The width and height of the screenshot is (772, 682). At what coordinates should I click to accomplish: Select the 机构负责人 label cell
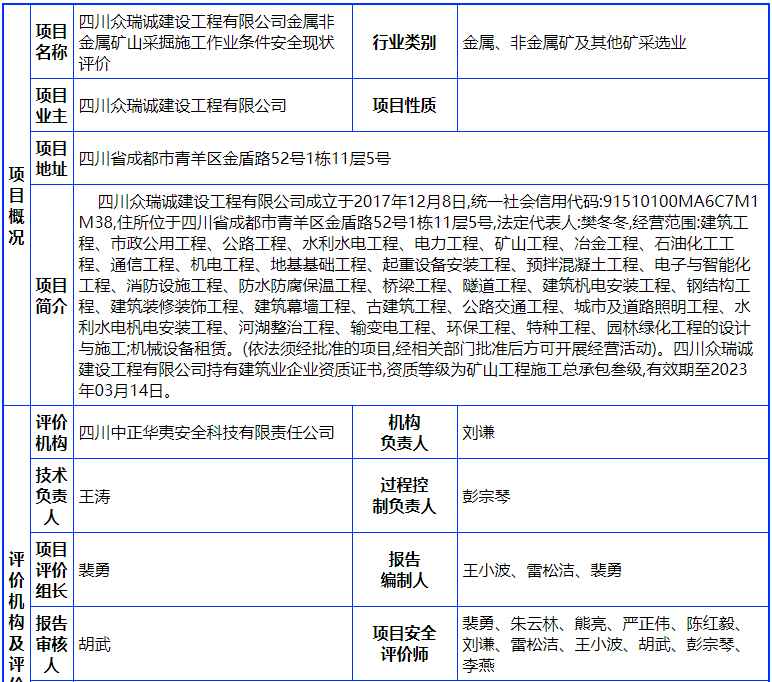(x=405, y=432)
